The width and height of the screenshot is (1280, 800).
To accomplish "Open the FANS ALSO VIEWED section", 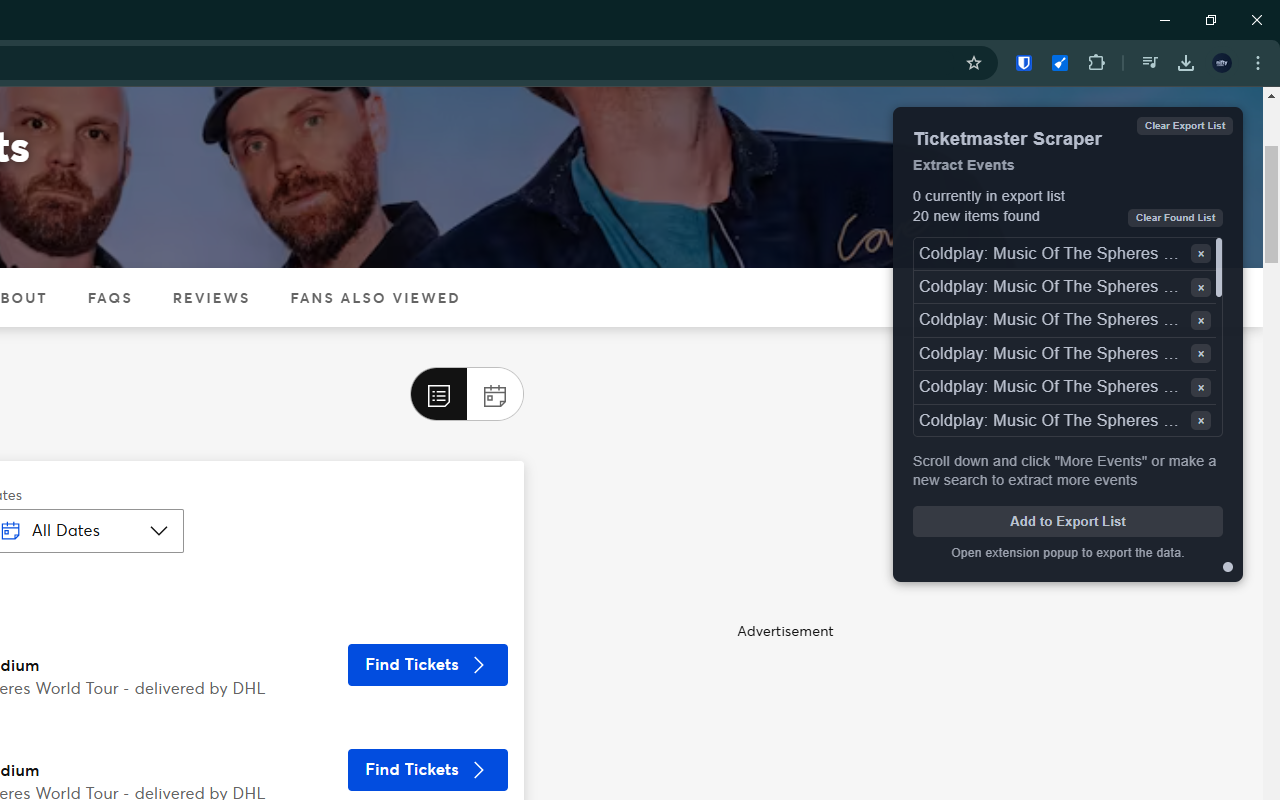I will (375, 297).
